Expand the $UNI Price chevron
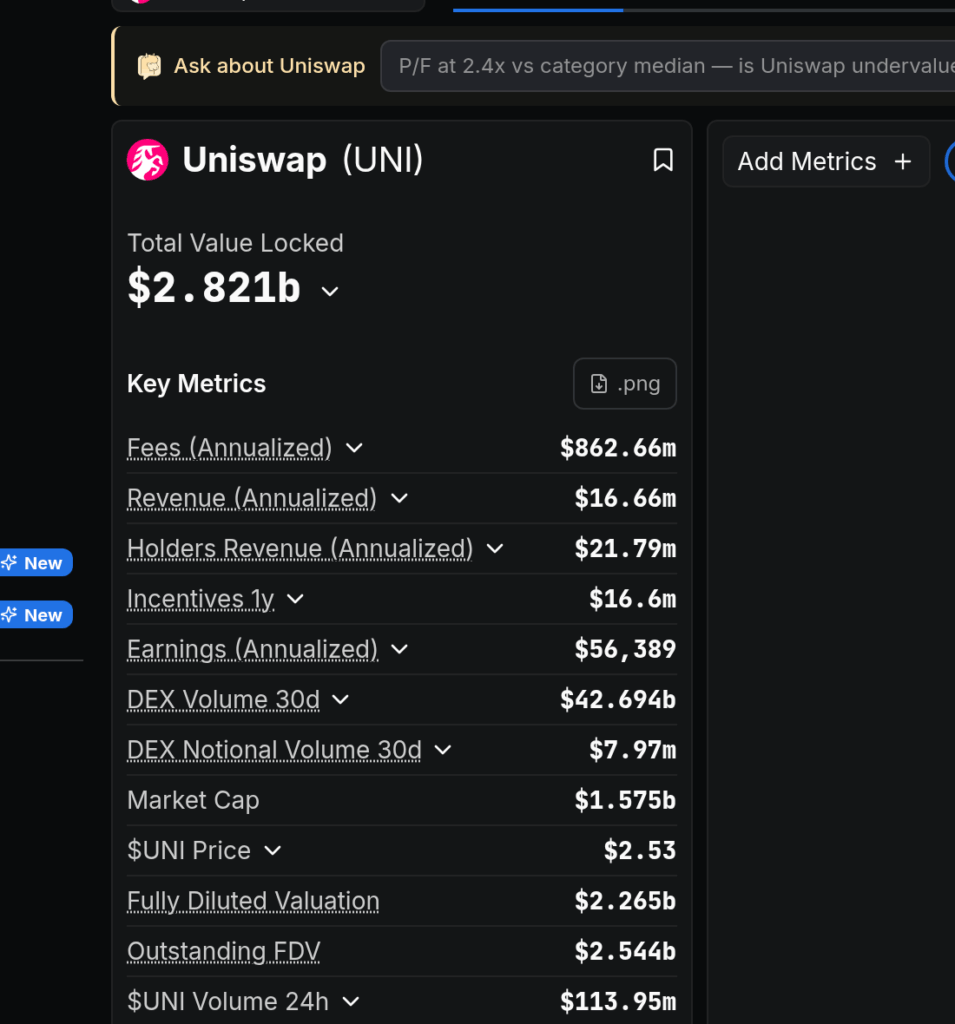This screenshot has width=955, height=1024. tap(272, 850)
